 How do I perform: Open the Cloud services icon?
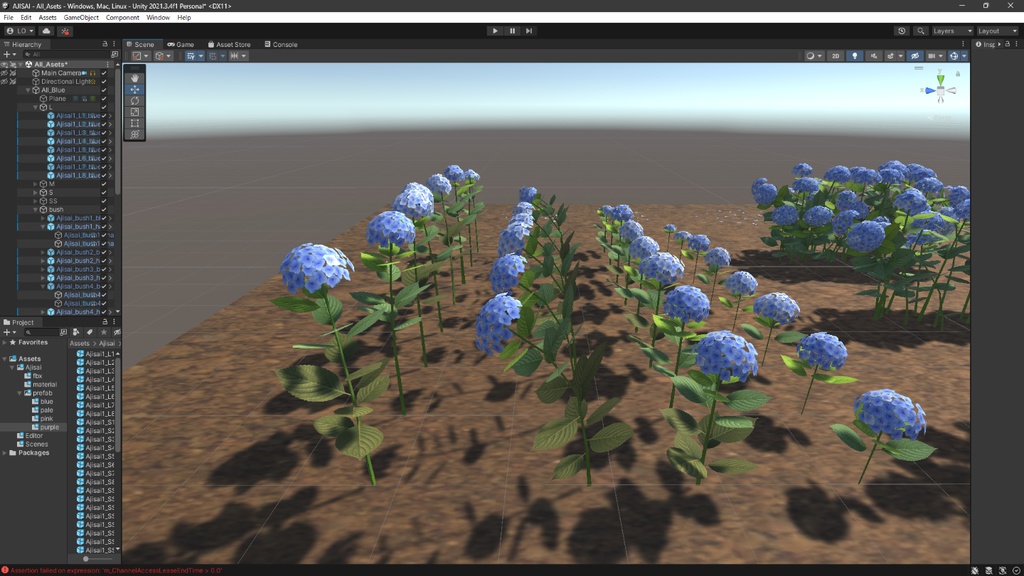pos(46,31)
